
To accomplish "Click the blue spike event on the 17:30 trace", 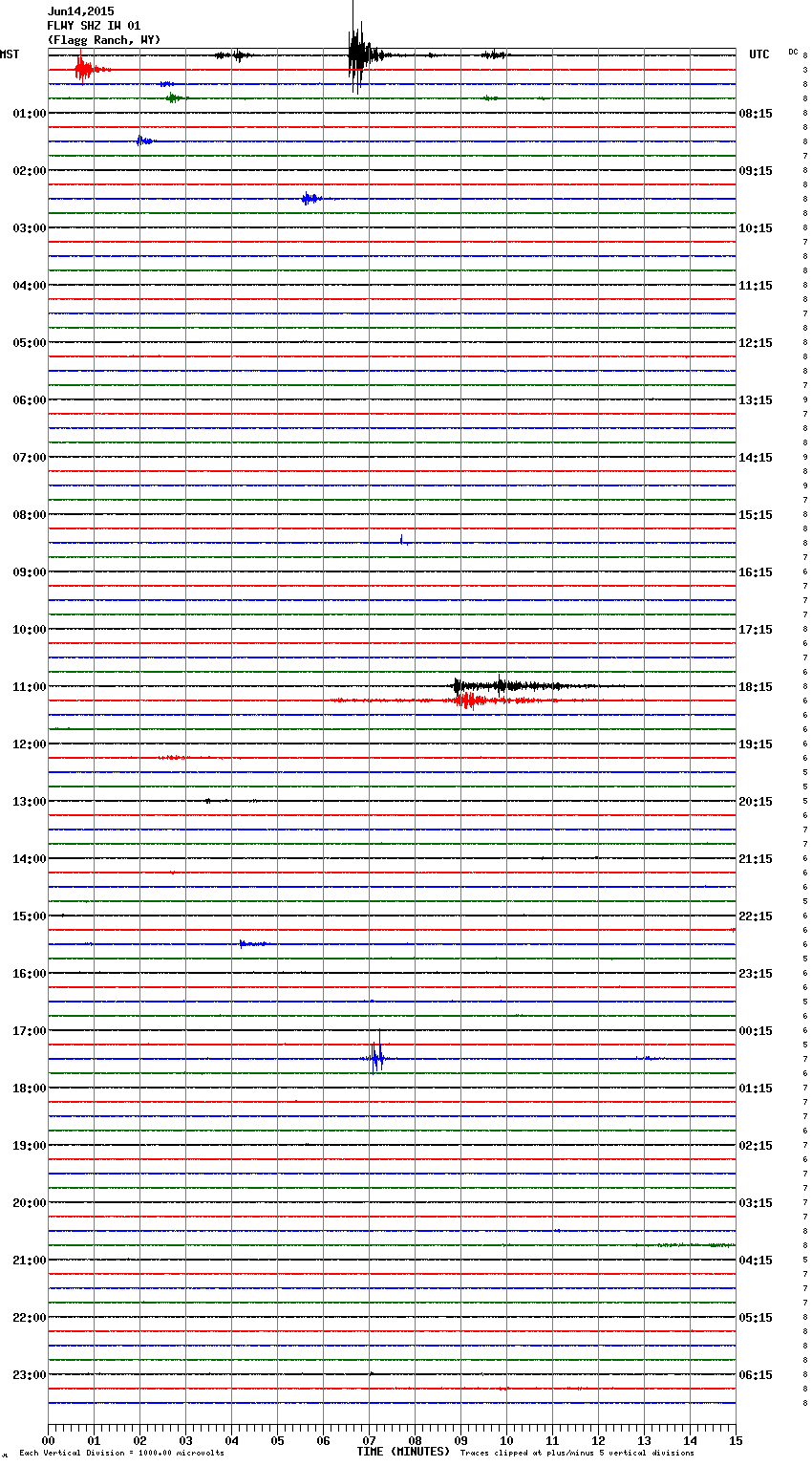I will pyautogui.click(x=376, y=1057).
